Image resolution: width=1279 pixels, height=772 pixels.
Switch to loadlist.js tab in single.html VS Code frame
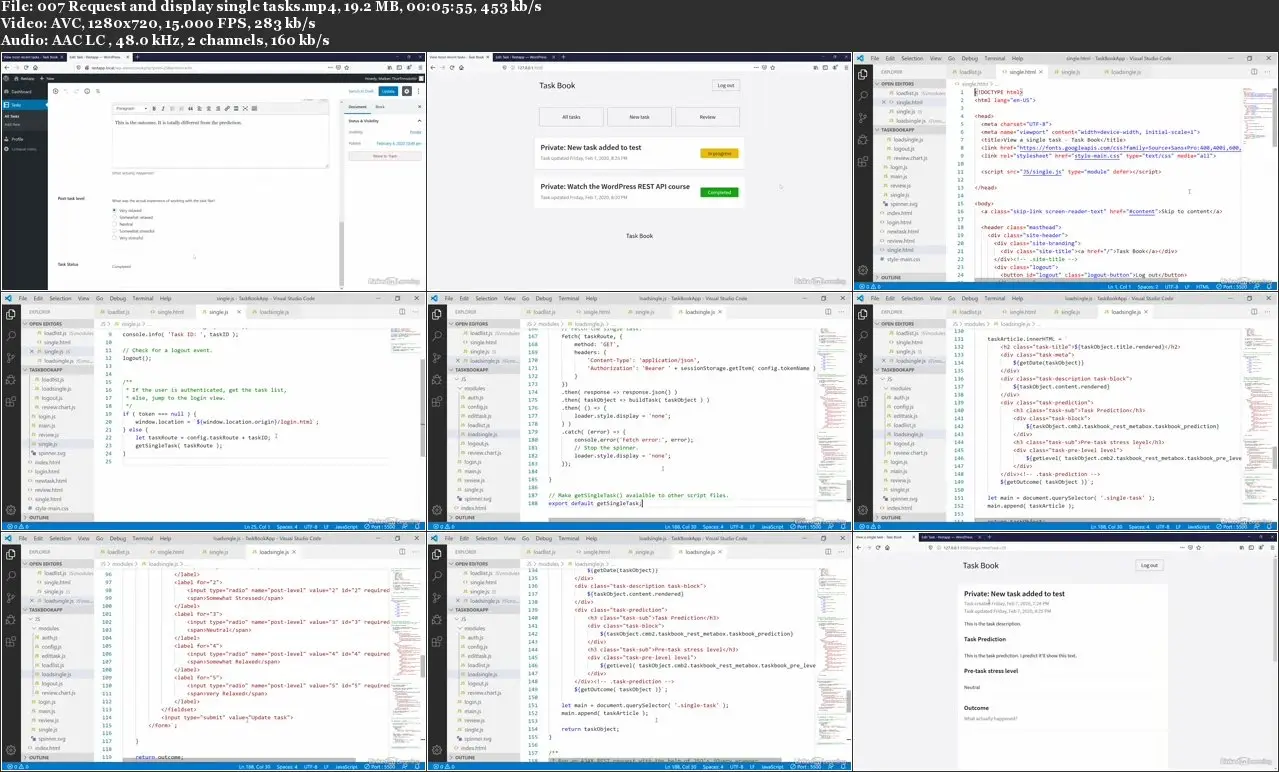(969, 72)
